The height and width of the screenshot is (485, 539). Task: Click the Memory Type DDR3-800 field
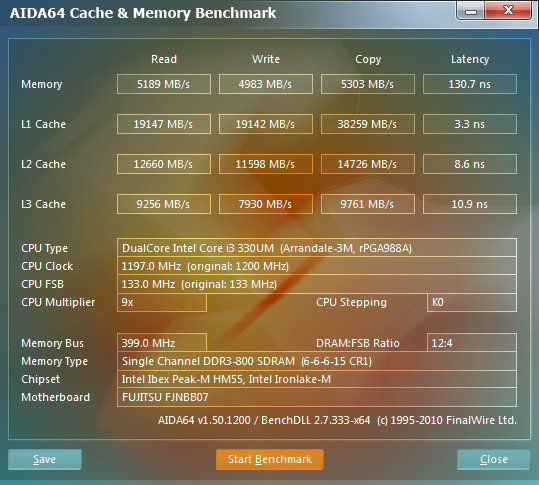[317, 361]
